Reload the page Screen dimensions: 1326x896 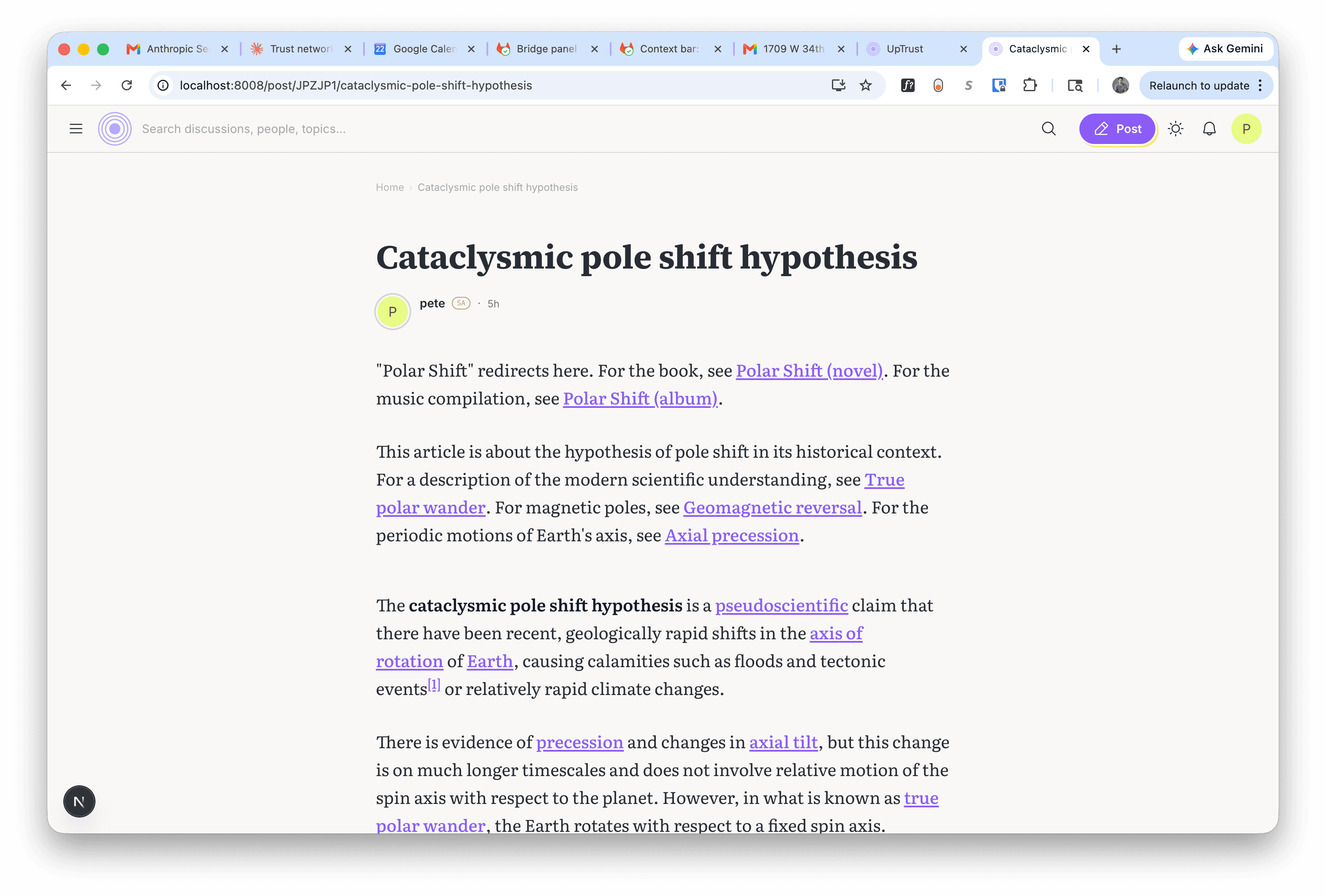tap(127, 86)
